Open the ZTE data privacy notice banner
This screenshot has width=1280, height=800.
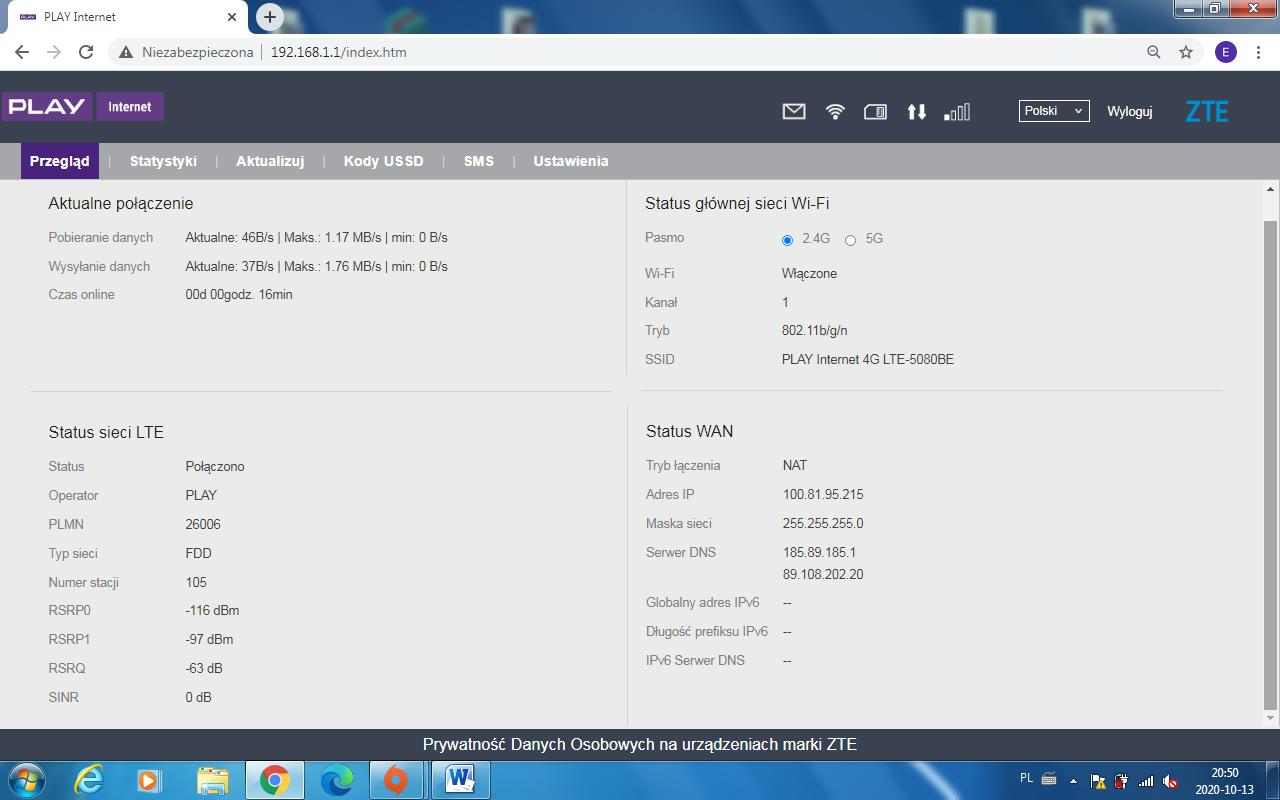click(640, 744)
